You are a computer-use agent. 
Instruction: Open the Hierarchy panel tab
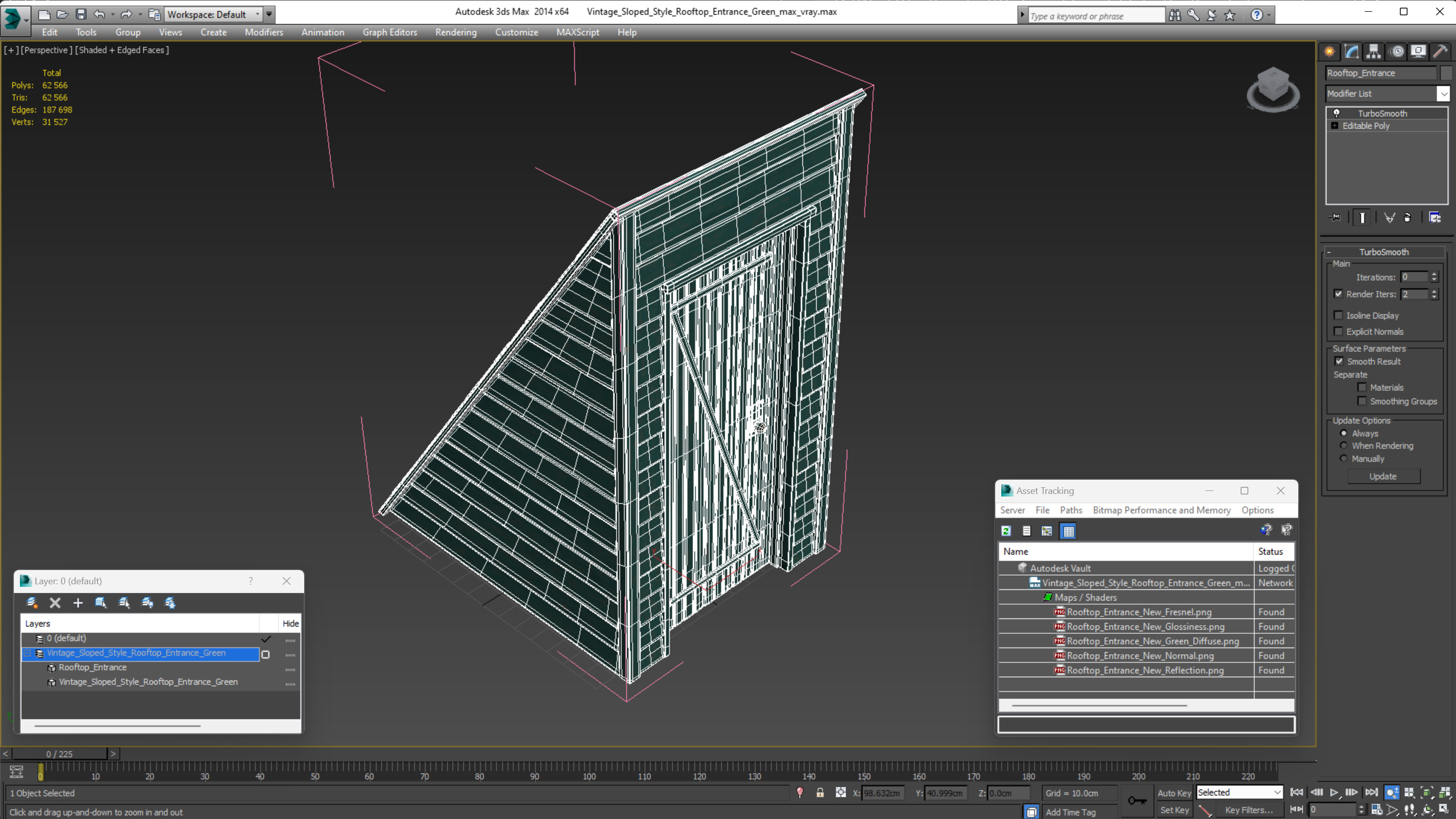coord(1373,52)
